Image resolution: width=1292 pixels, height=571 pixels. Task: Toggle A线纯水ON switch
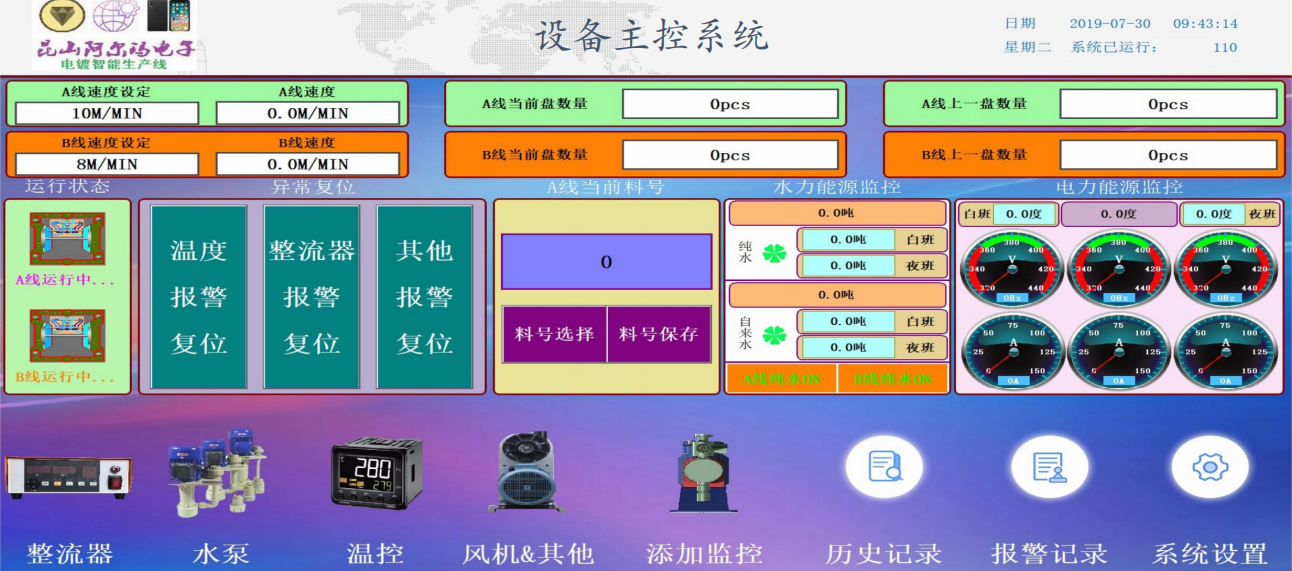pyautogui.click(x=780, y=379)
